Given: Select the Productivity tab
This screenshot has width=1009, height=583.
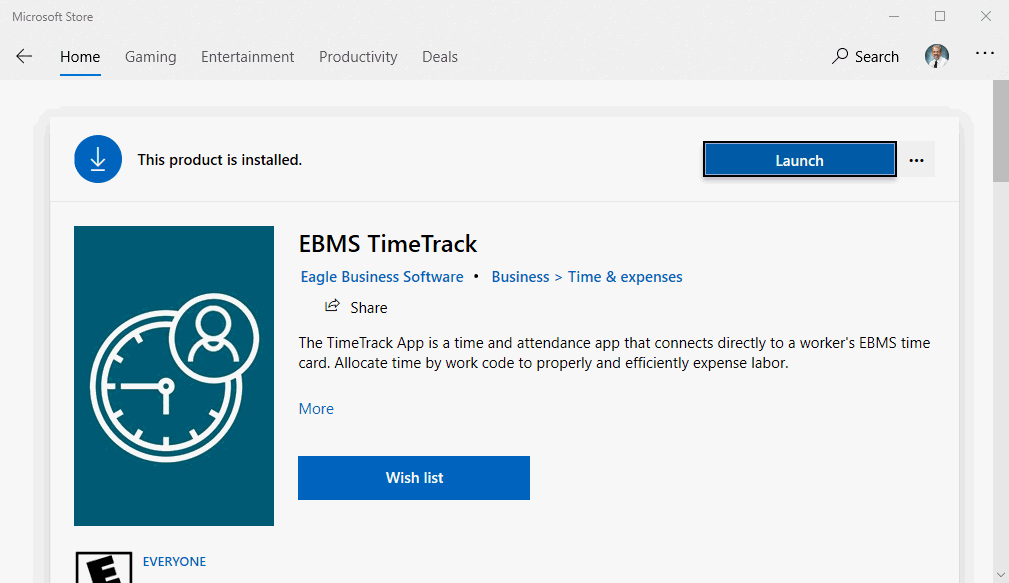Looking at the screenshot, I should click(x=358, y=57).
